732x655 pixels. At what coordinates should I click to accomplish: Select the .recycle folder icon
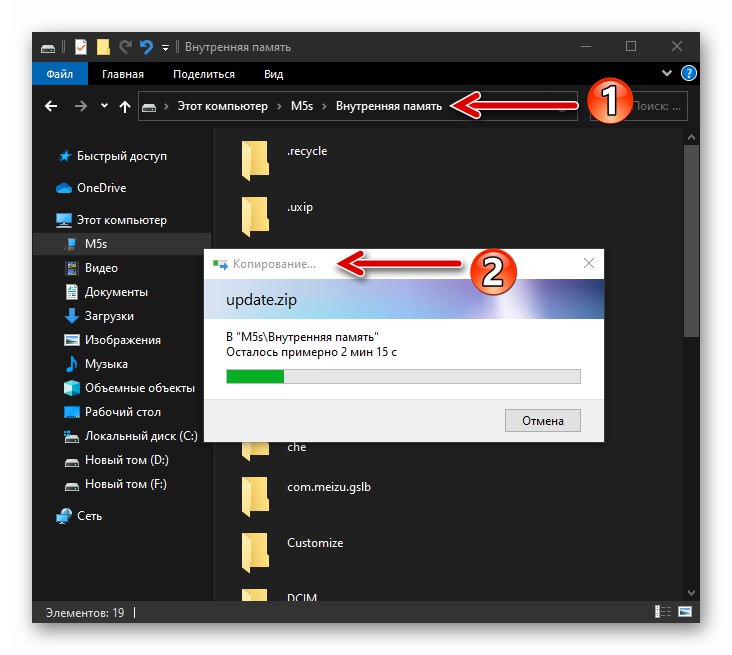point(255,160)
